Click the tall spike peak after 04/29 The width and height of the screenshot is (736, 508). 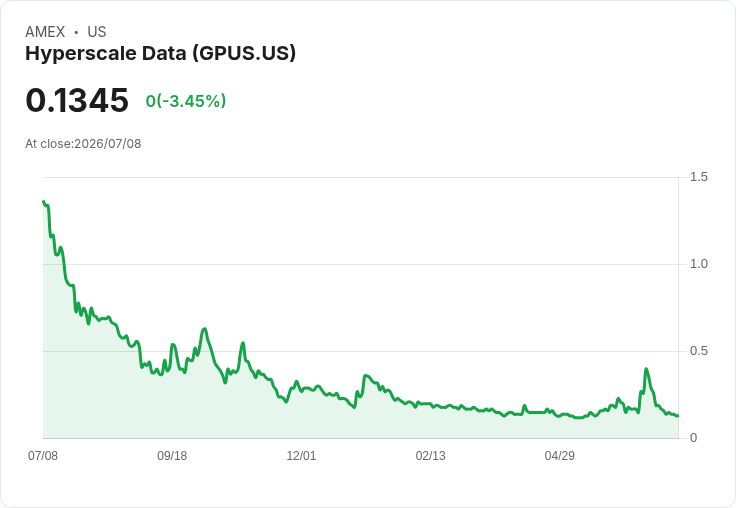click(646, 369)
